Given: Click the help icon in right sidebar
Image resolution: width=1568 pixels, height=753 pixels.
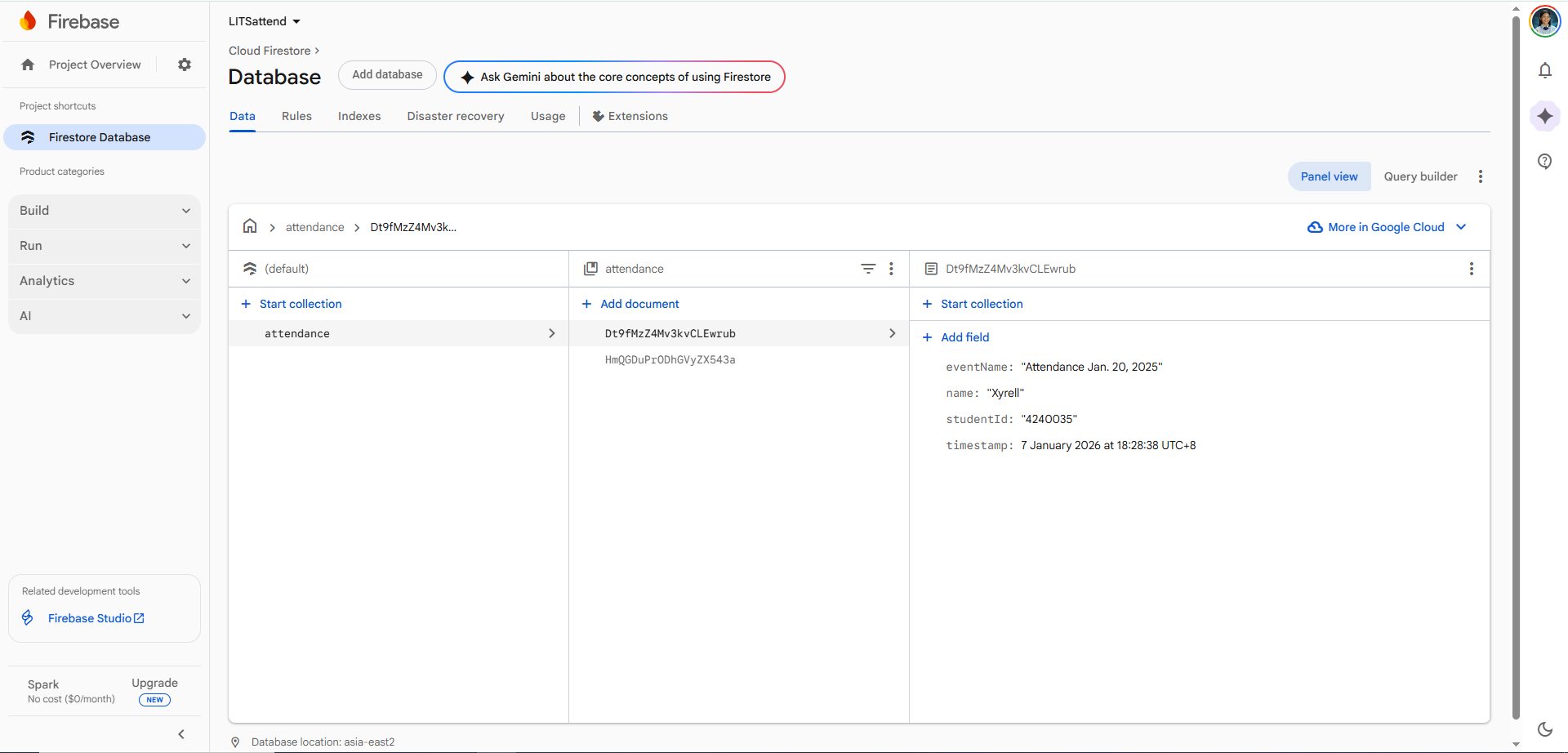Looking at the screenshot, I should pyautogui.click(x=1544, y=162).
